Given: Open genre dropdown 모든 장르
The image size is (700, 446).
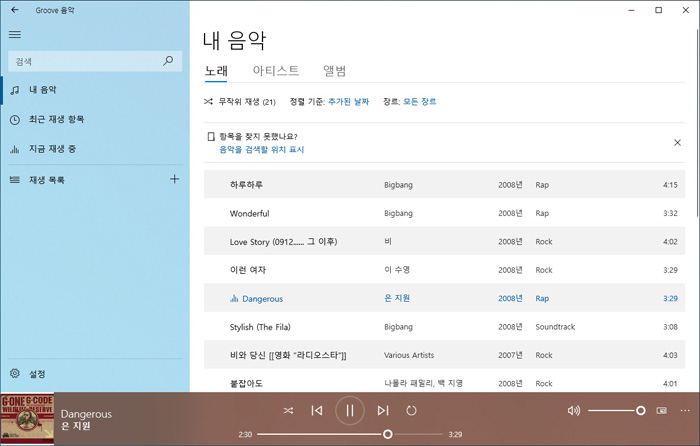Looking at the screenshot, I should tap(420, 102).
